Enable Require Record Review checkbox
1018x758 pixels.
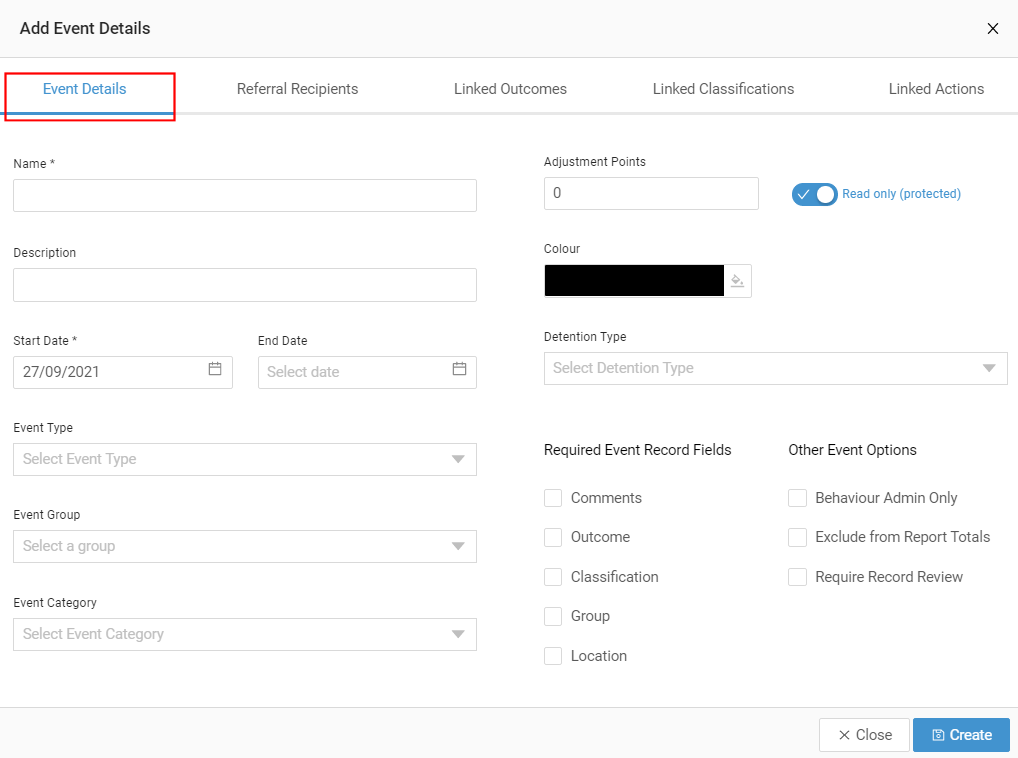(797, 577)
